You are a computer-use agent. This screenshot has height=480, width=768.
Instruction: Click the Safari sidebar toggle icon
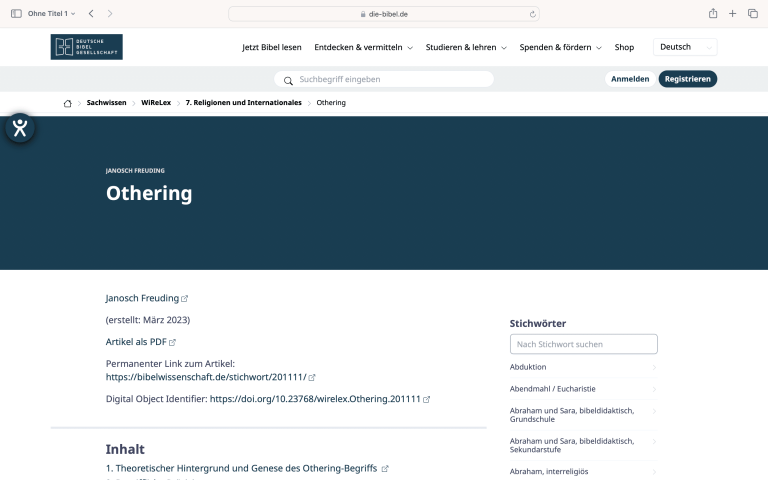click(x=15, y=13)
